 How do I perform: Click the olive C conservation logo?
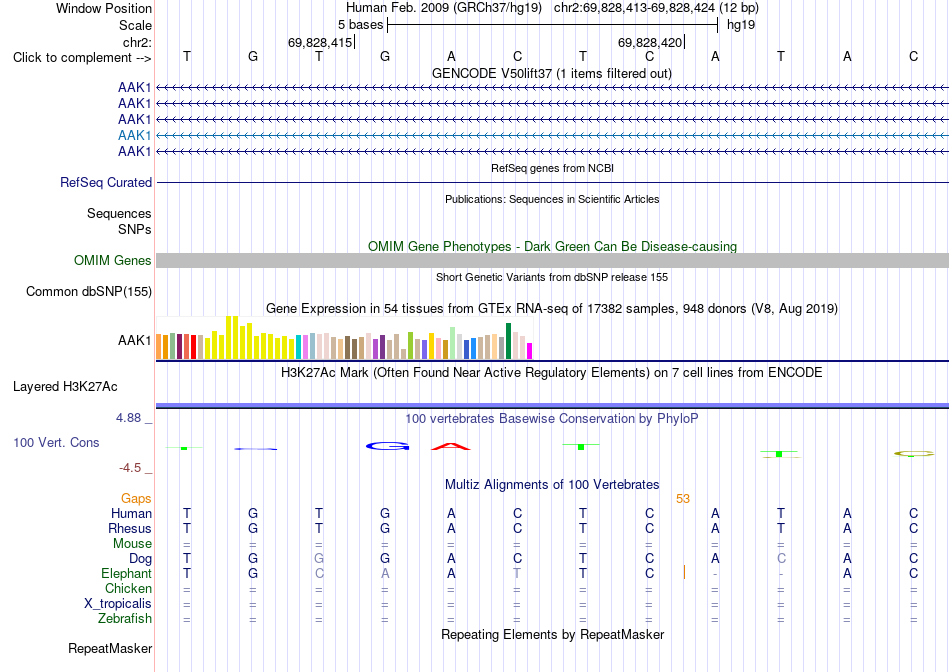[914, 453]
